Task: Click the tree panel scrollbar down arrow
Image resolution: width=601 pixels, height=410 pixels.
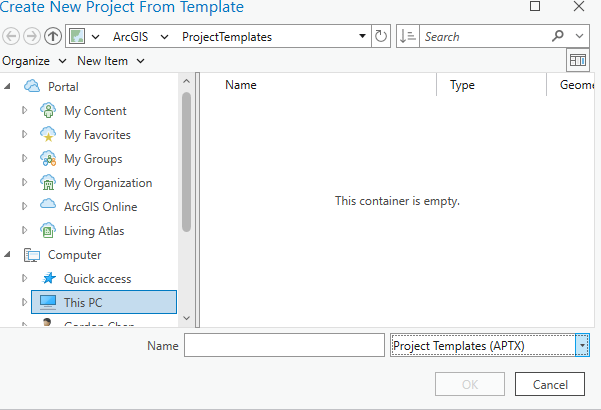Action: pos(186,317)
